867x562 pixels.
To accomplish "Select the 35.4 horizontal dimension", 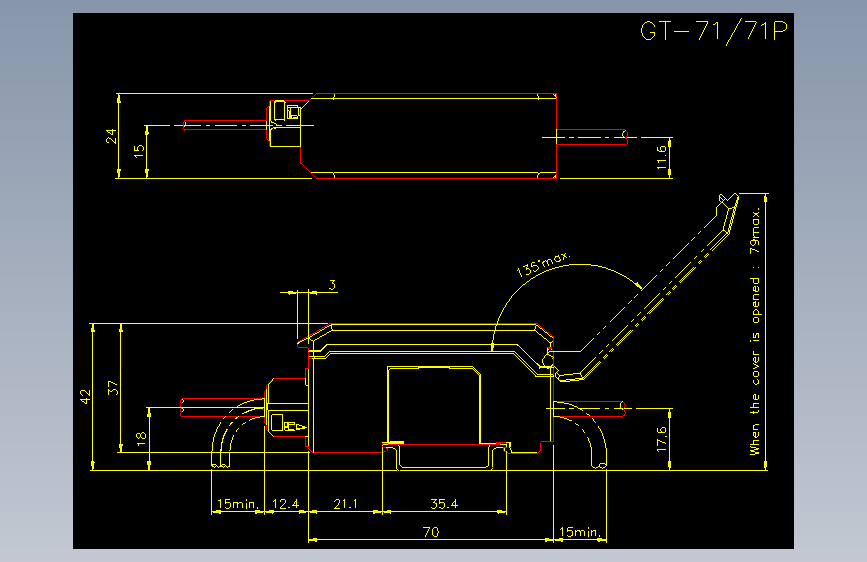I will point(444,504).
